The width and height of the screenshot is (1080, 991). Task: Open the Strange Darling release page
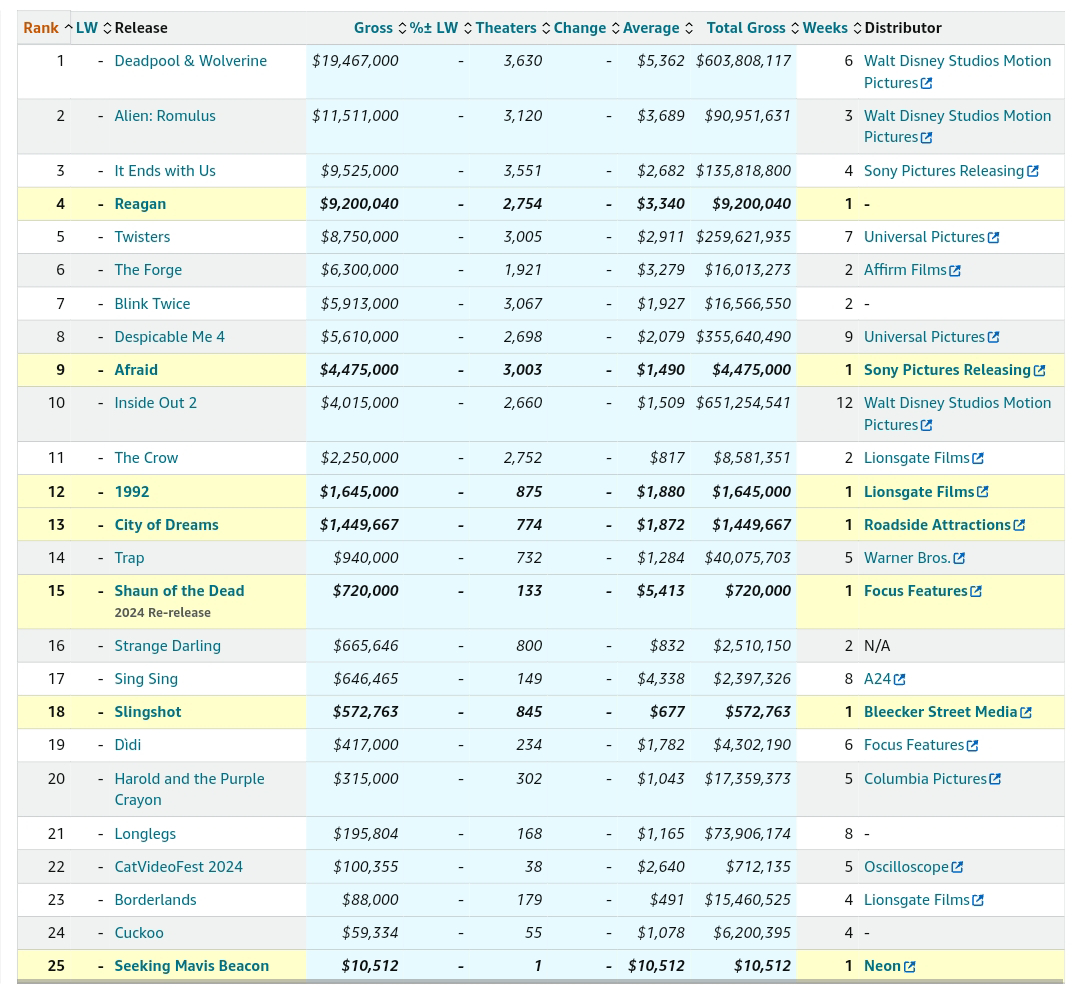click(167, 646)
